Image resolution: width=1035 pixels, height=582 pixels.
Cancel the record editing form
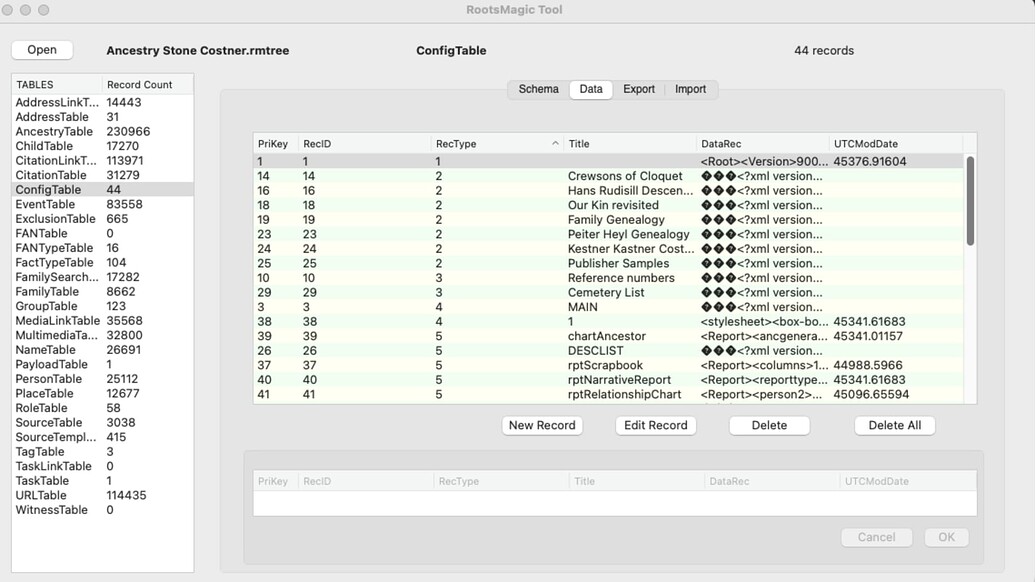pos(876,537)
